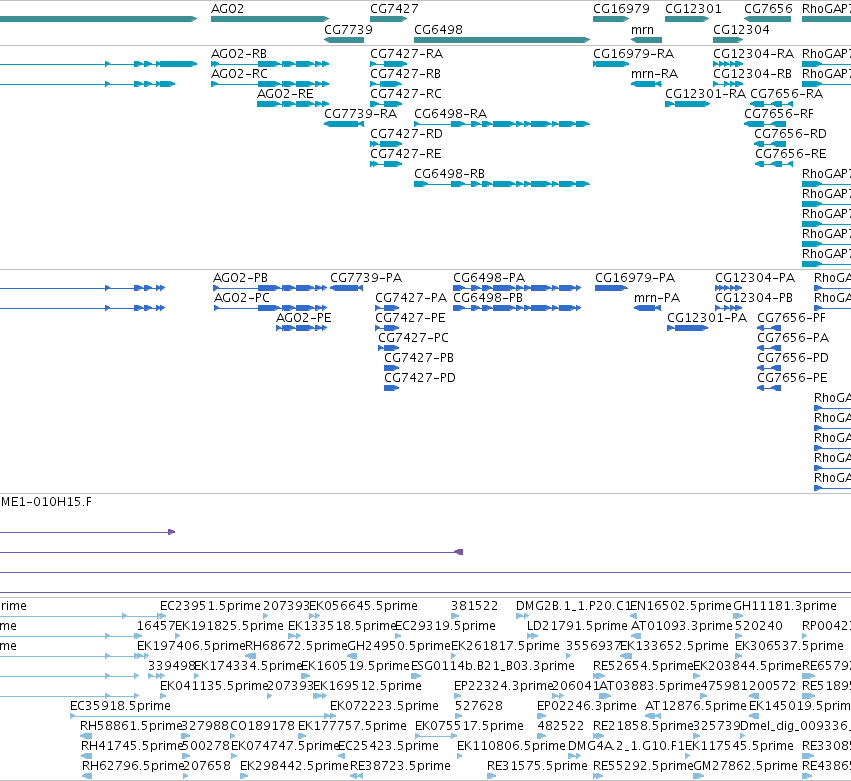Open the AGO2-PC protein feature
The height and width of the screenshot is (781, 851).
click(x=270, y=308)
